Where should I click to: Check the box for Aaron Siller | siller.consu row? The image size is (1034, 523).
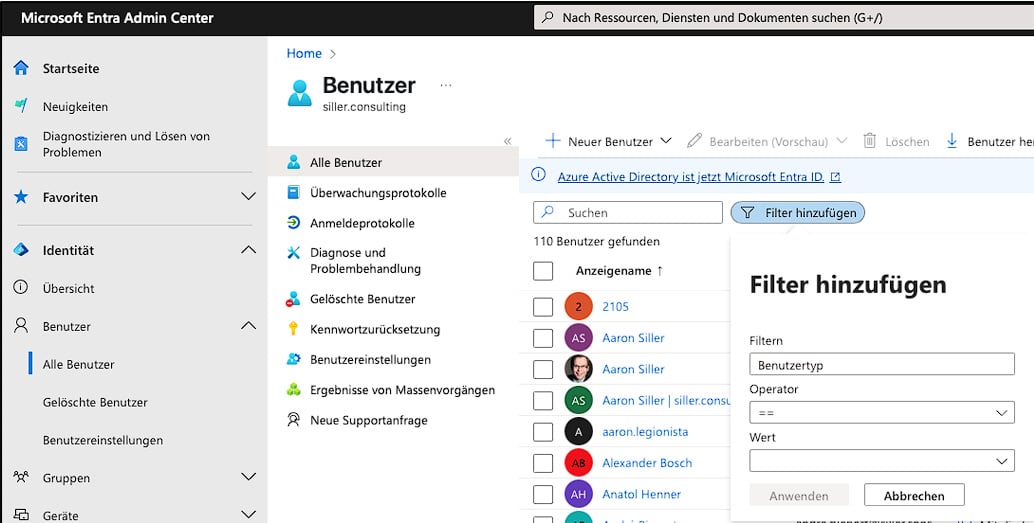point(543,400)
